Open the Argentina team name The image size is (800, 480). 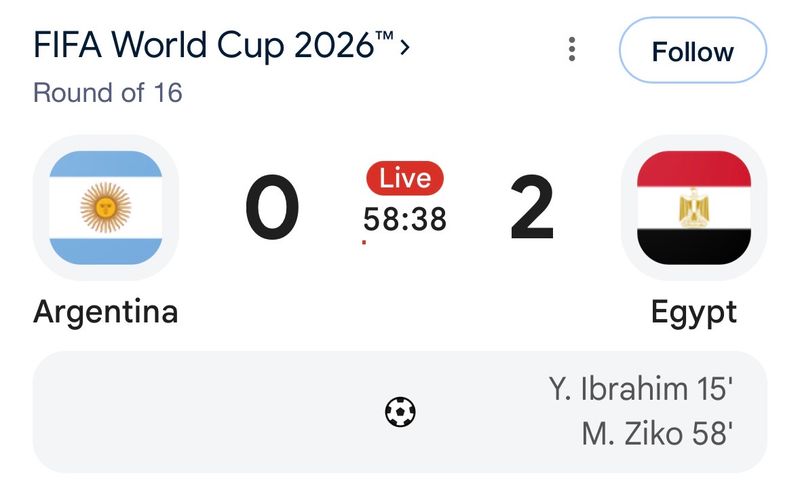pyautogui.click(x=106, y=312)
